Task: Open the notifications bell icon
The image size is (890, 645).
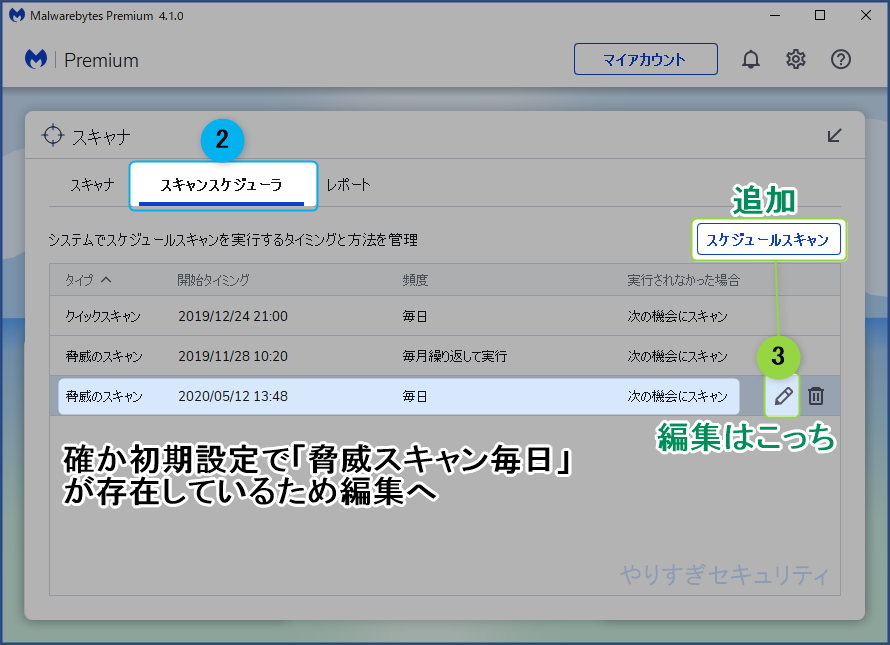Action: 750,60
